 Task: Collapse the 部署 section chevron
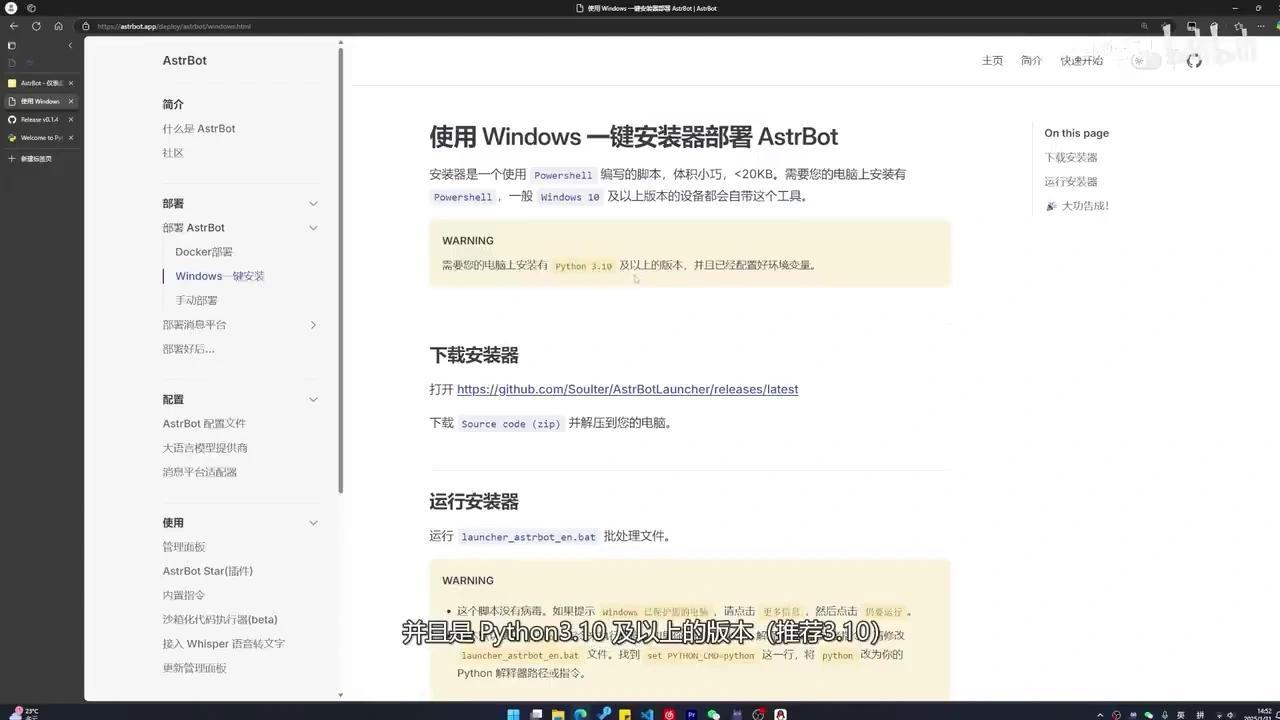tap(313, 204)
